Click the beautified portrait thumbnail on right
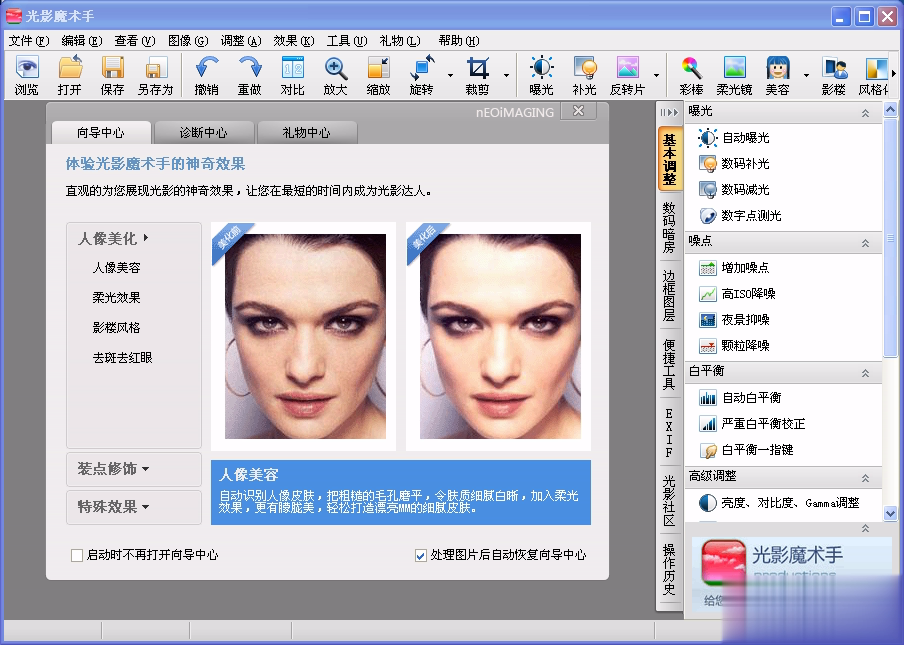Screen dimensions: 904x645 [498, 336]
